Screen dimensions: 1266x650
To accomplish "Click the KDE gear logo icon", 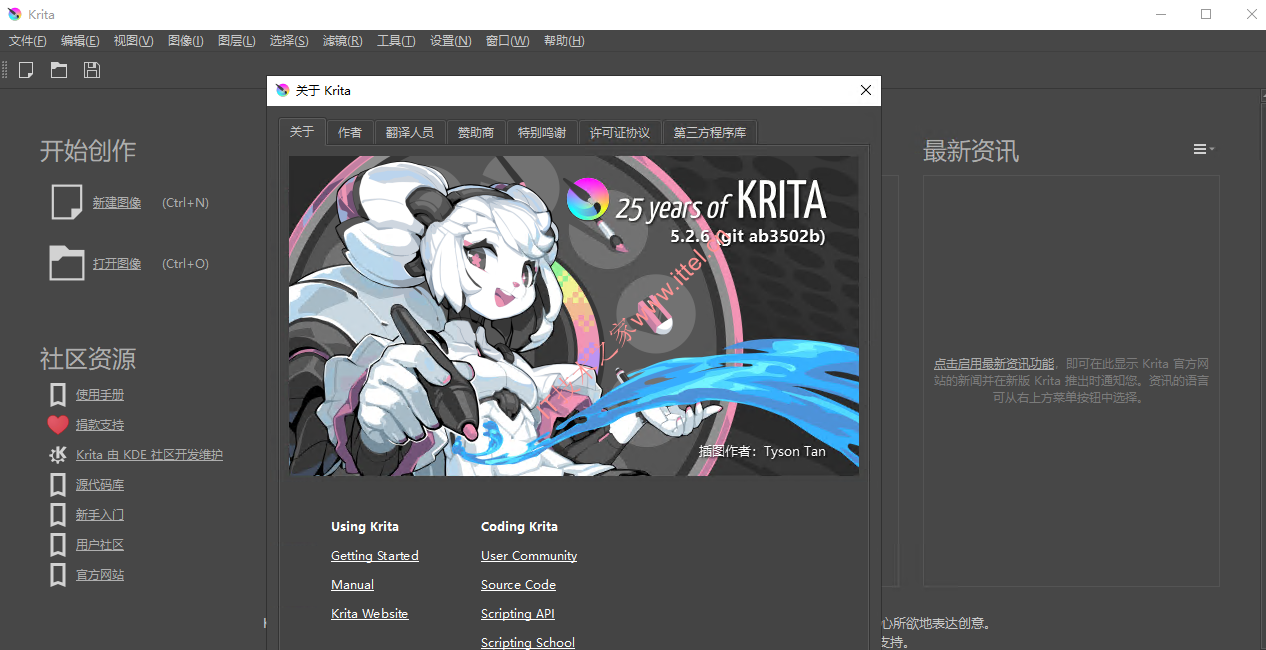I will 58,455.
